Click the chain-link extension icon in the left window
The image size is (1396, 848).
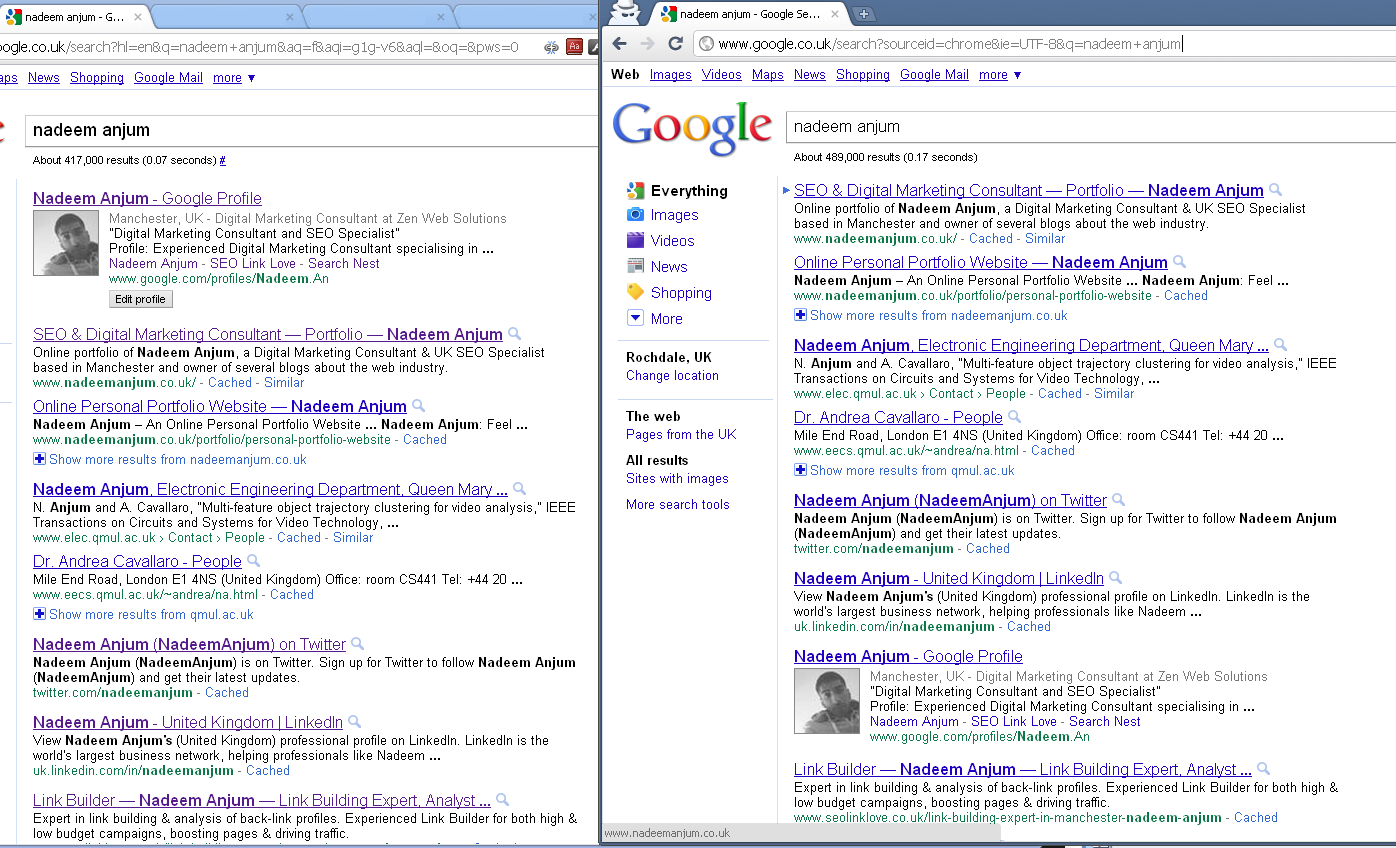(x=551, y=46)
